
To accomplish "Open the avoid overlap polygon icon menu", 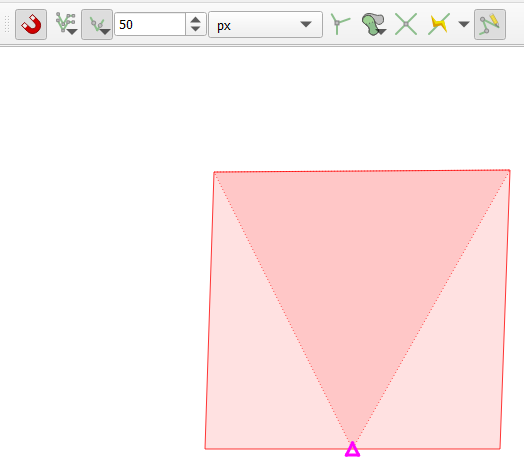I will click(x=374, y=24).
